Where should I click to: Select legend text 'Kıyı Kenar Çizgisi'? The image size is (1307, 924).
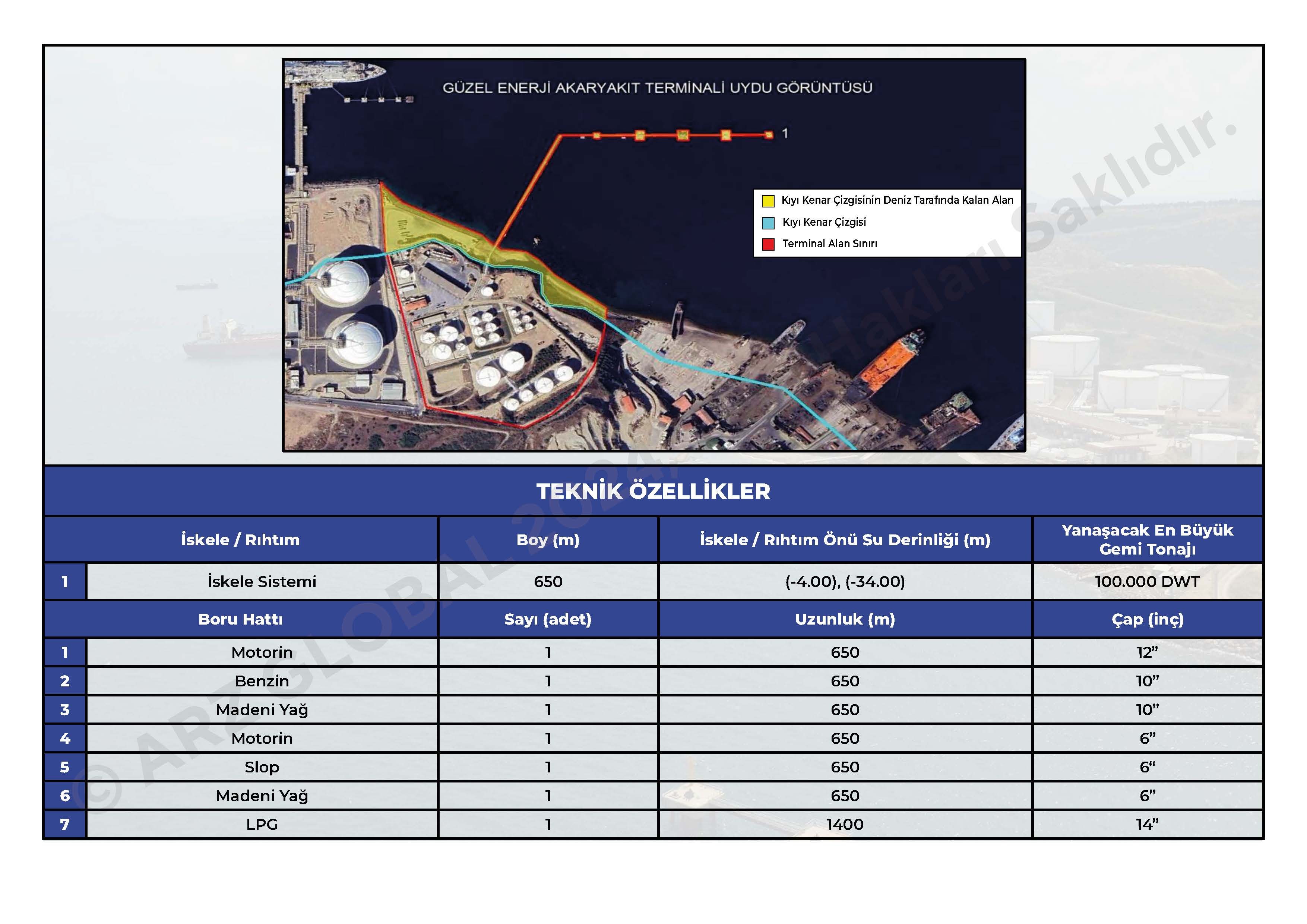[824, 222]
